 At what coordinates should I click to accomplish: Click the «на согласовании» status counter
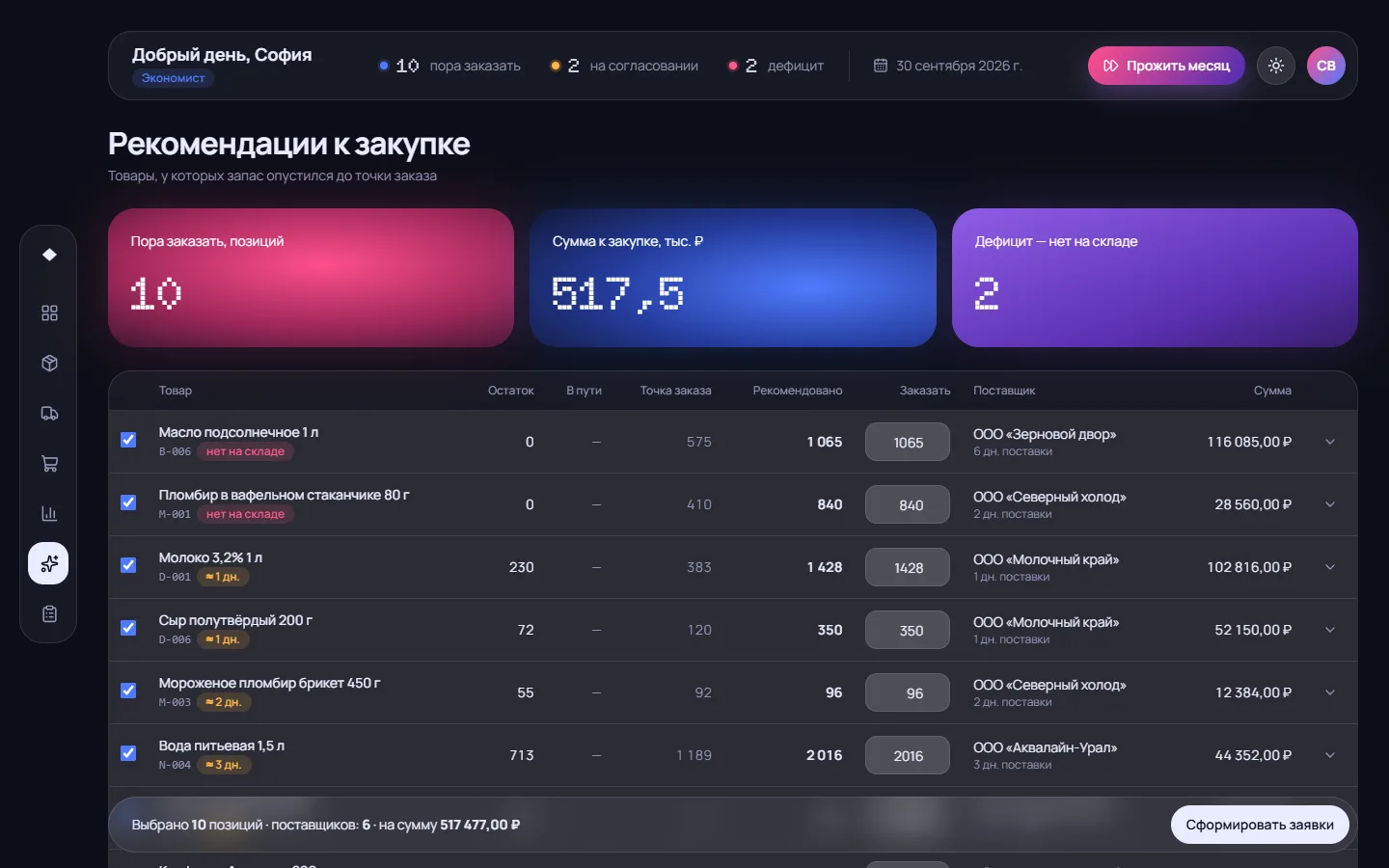(624, 66)
